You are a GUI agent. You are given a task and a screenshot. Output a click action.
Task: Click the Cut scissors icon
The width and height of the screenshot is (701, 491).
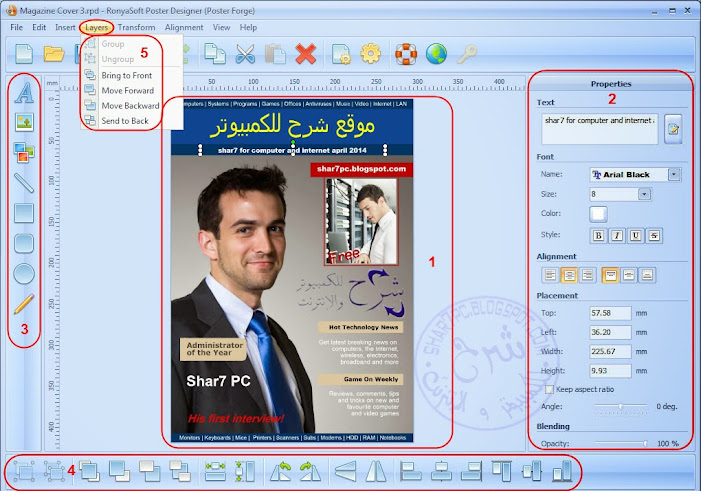pos(245,54)
